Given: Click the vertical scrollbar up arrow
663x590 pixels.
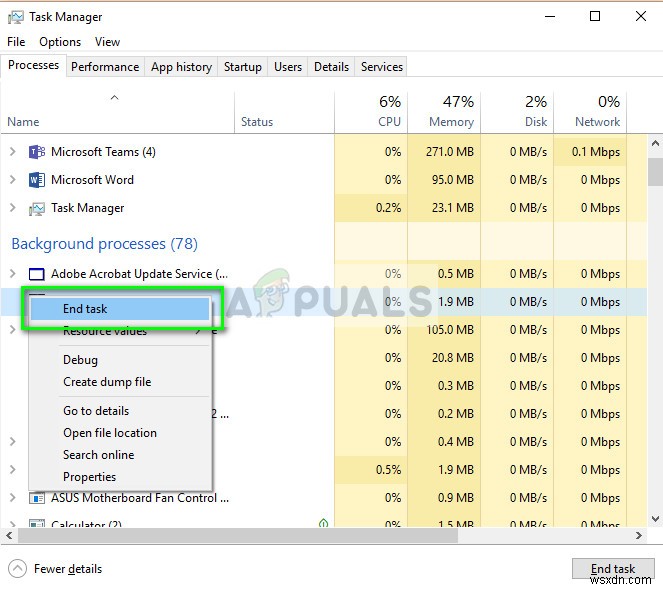Looking at the screenshot, I should [655, 144].
